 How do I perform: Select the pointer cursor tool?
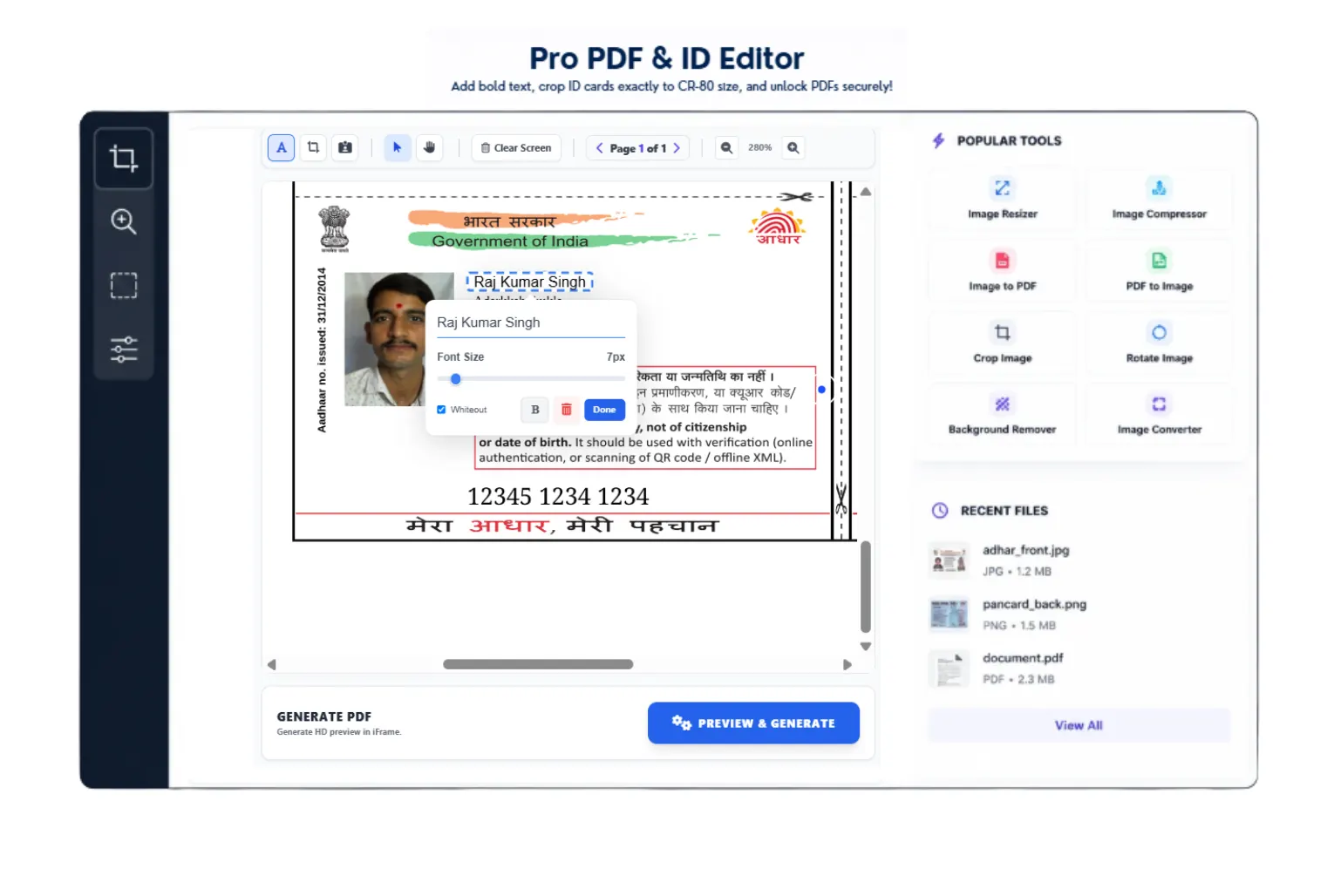click(x=397, y=148)
